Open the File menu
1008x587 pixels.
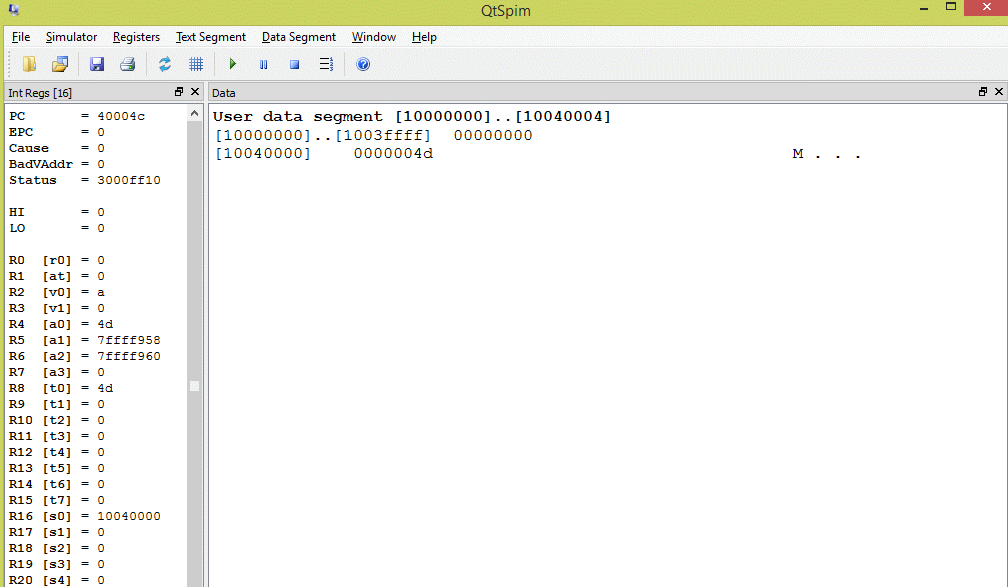click(x=21, y=37)
